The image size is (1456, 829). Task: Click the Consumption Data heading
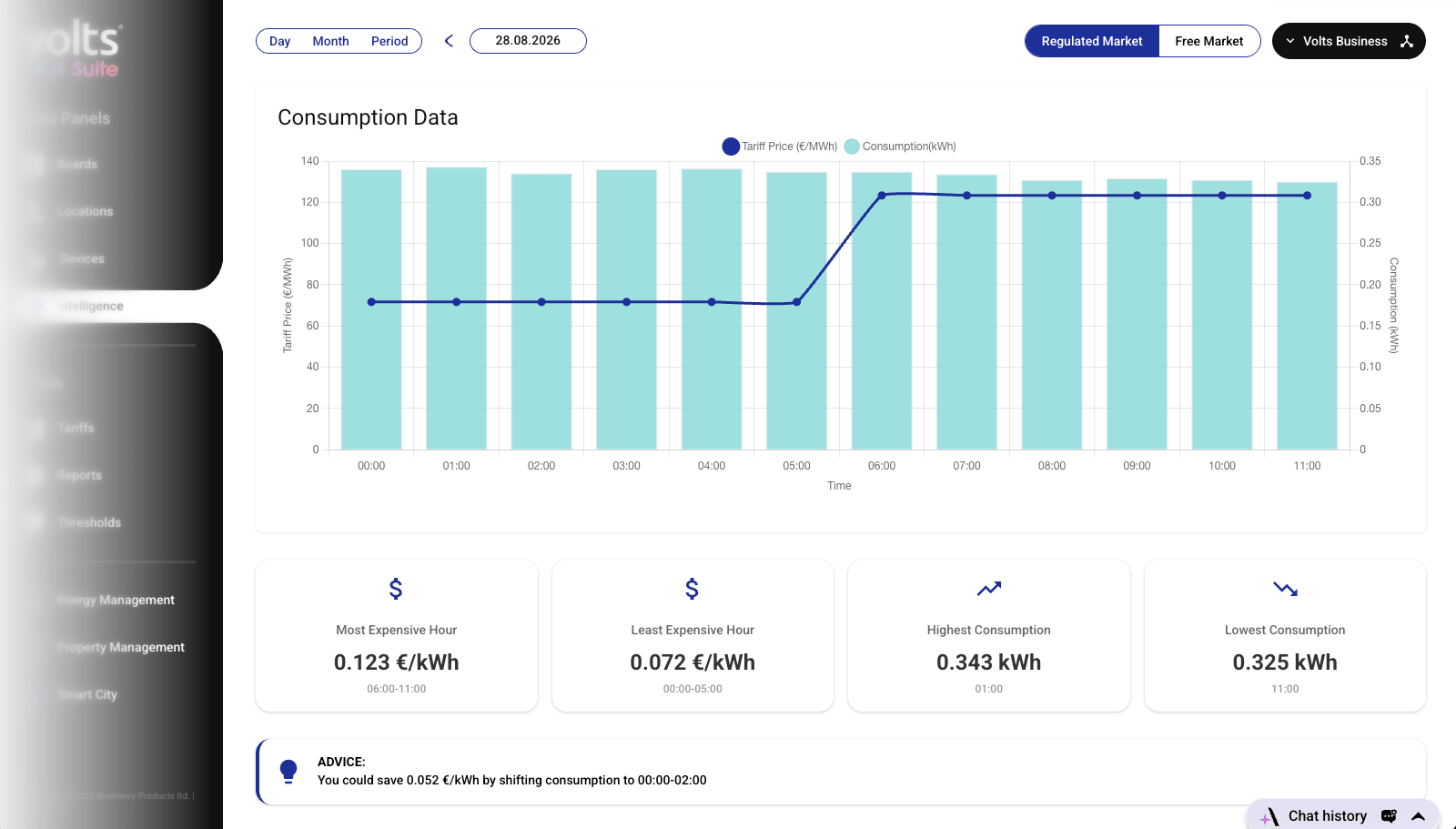[368, 117]
